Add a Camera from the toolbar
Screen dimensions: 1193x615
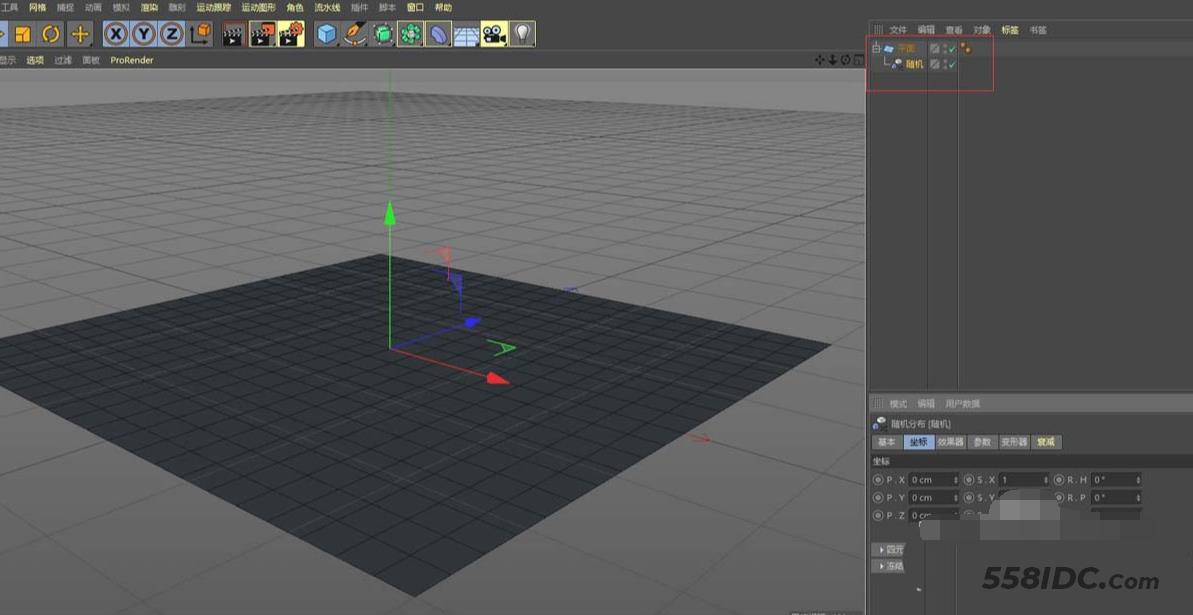pos(495,33)
